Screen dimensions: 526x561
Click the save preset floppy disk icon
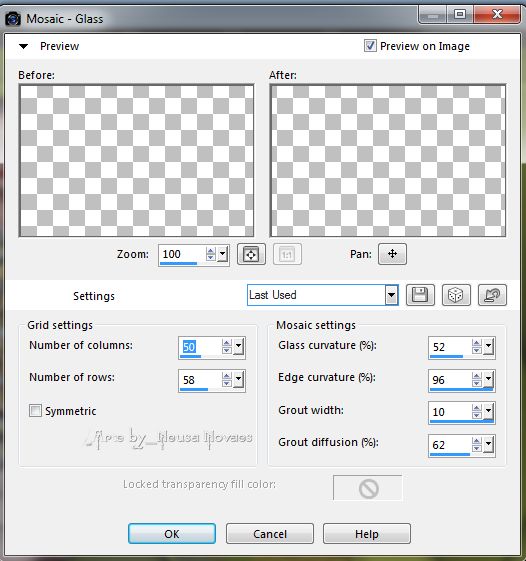(x=420, y=295)
